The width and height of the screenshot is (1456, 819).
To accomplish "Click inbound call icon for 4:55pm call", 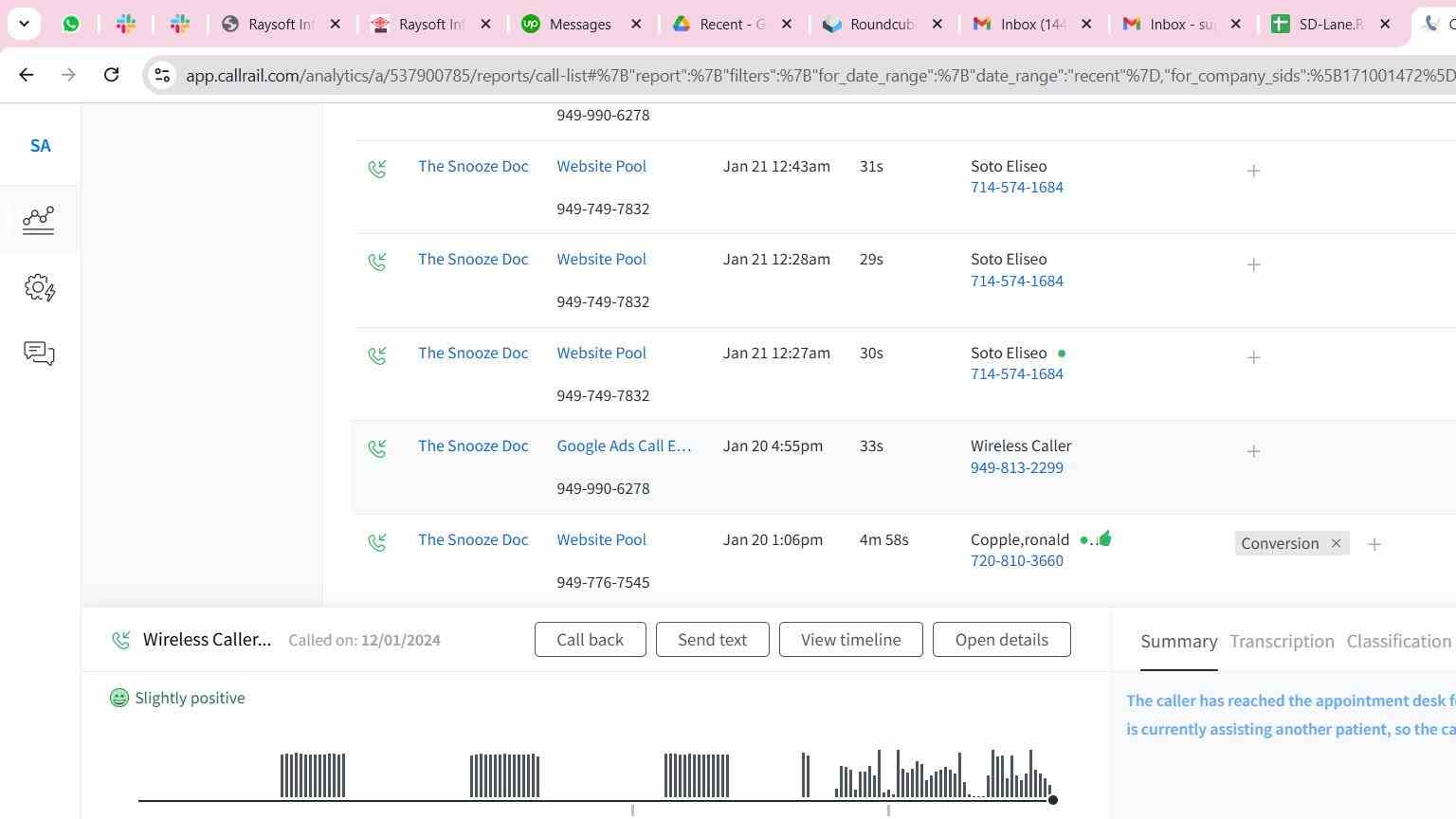I will tap(377, 448).
